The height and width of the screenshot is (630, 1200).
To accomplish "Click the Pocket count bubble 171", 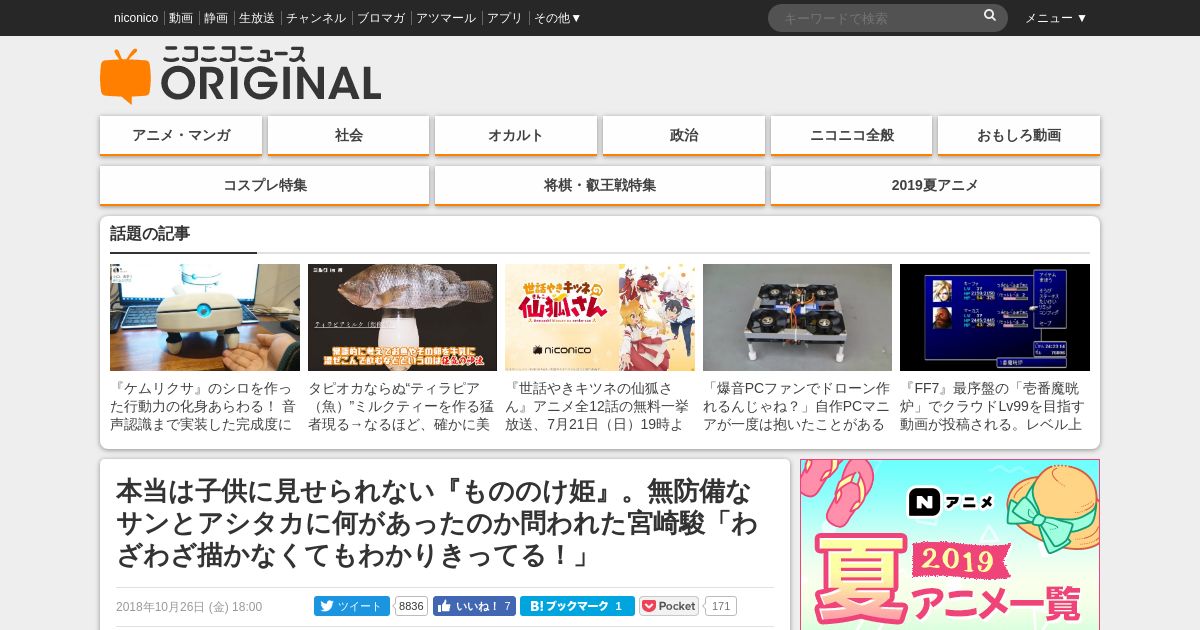I will coord(721,606).
